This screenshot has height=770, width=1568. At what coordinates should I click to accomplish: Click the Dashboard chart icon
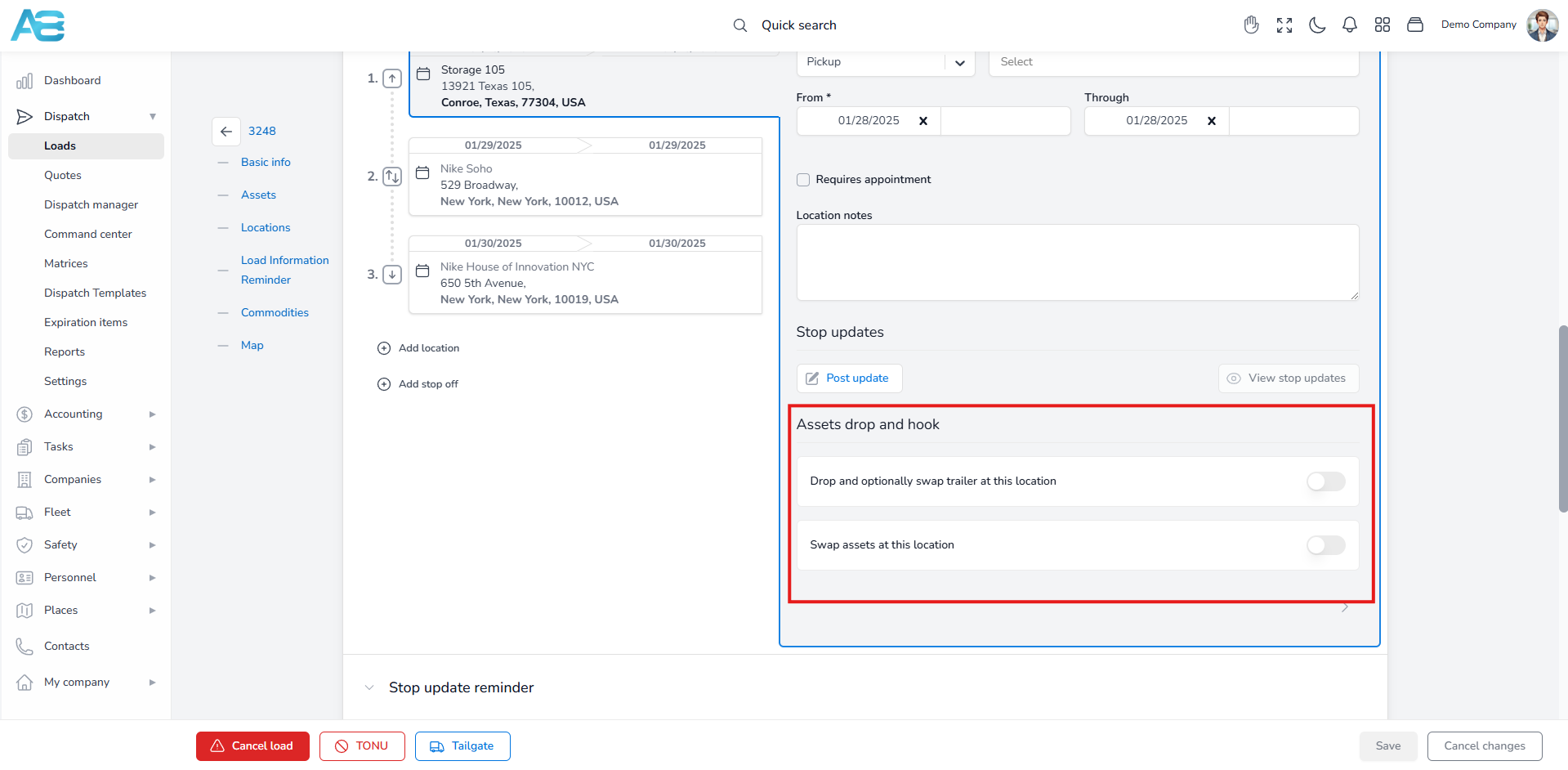(25, 80)
